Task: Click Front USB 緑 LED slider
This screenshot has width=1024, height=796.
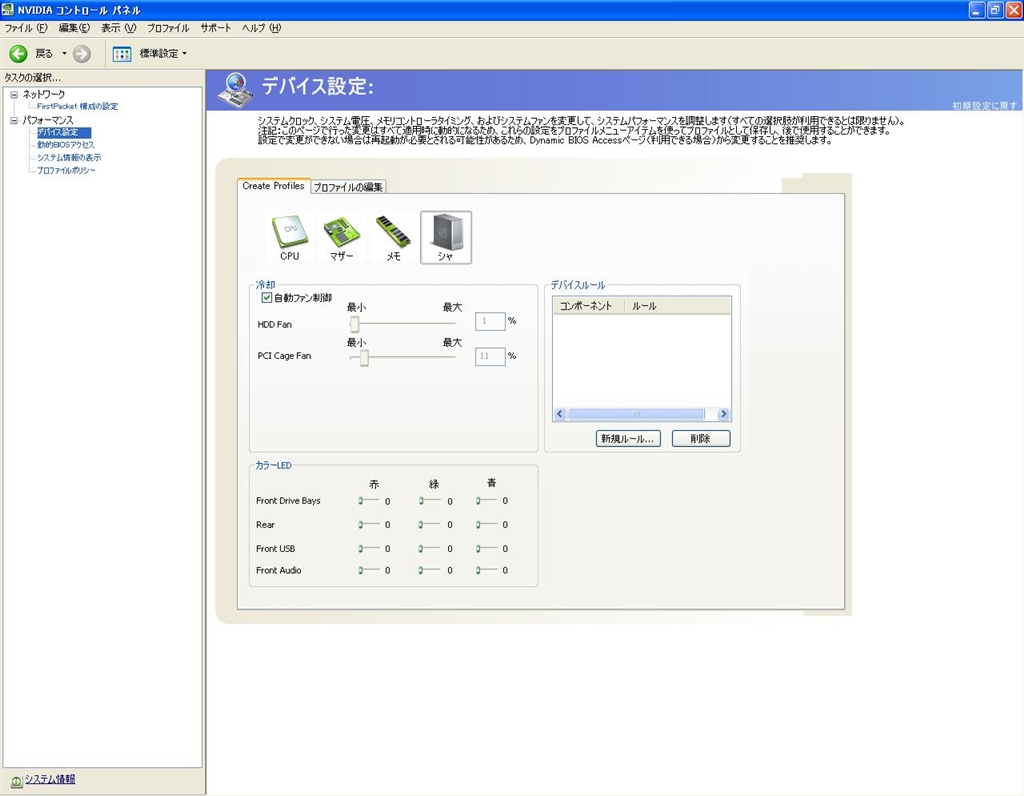Action: point(430,549)
